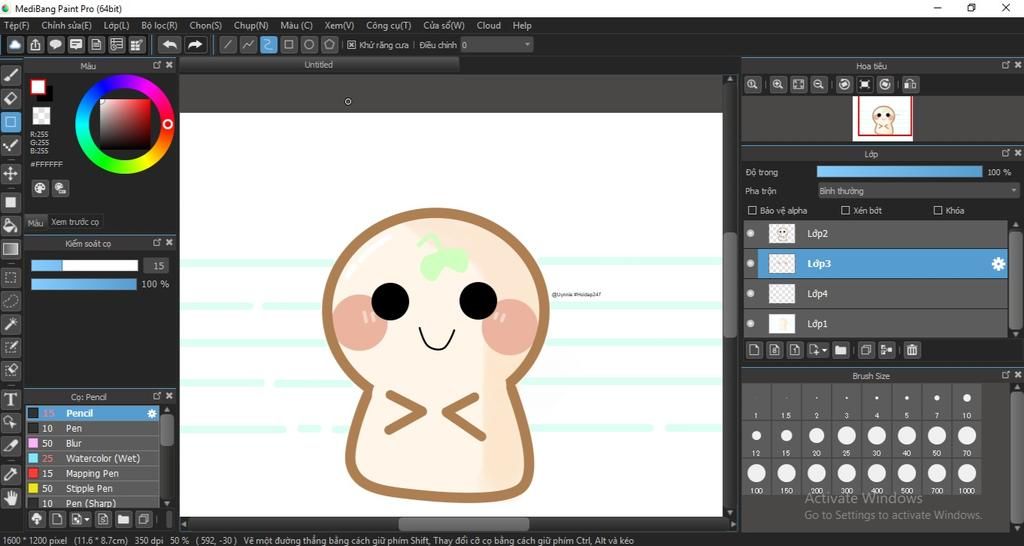Viewport: 1024px width, 546px height.
Task: Select the Gradient tool
Action: 10,249
